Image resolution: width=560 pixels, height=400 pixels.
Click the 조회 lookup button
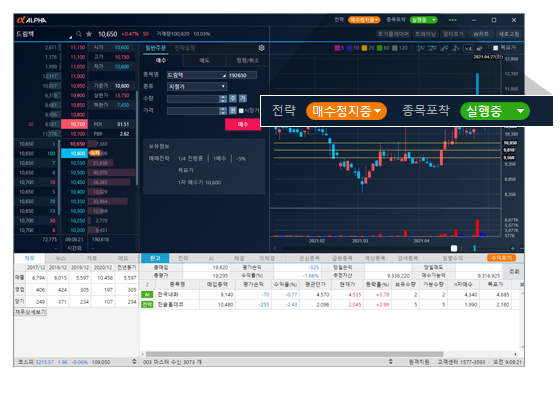(514, 271)
